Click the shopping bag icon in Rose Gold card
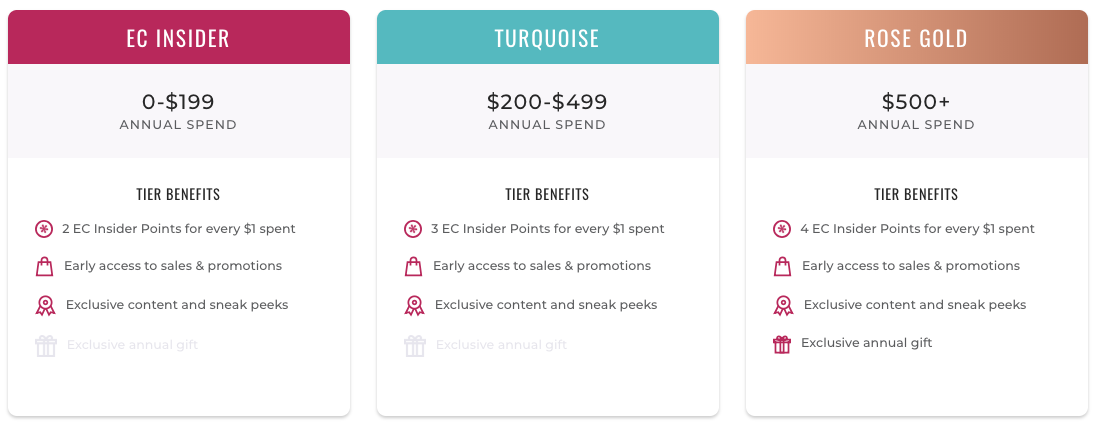 tap(782, 267)
